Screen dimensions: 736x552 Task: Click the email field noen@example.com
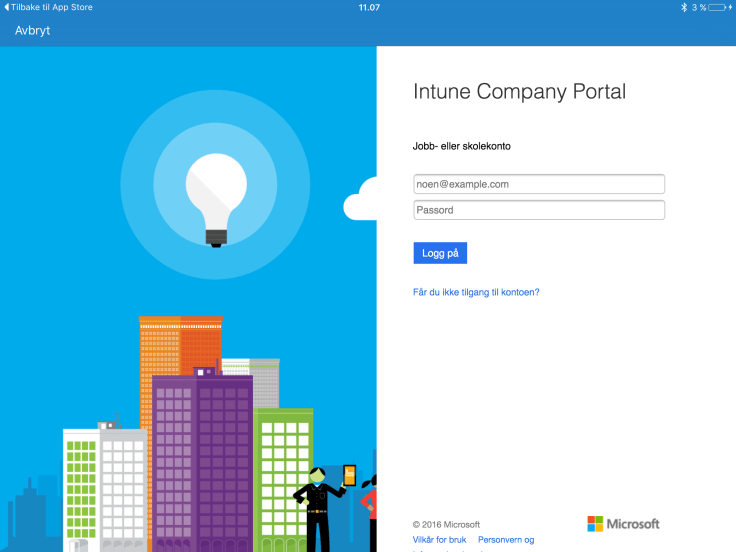click(539, 184)
